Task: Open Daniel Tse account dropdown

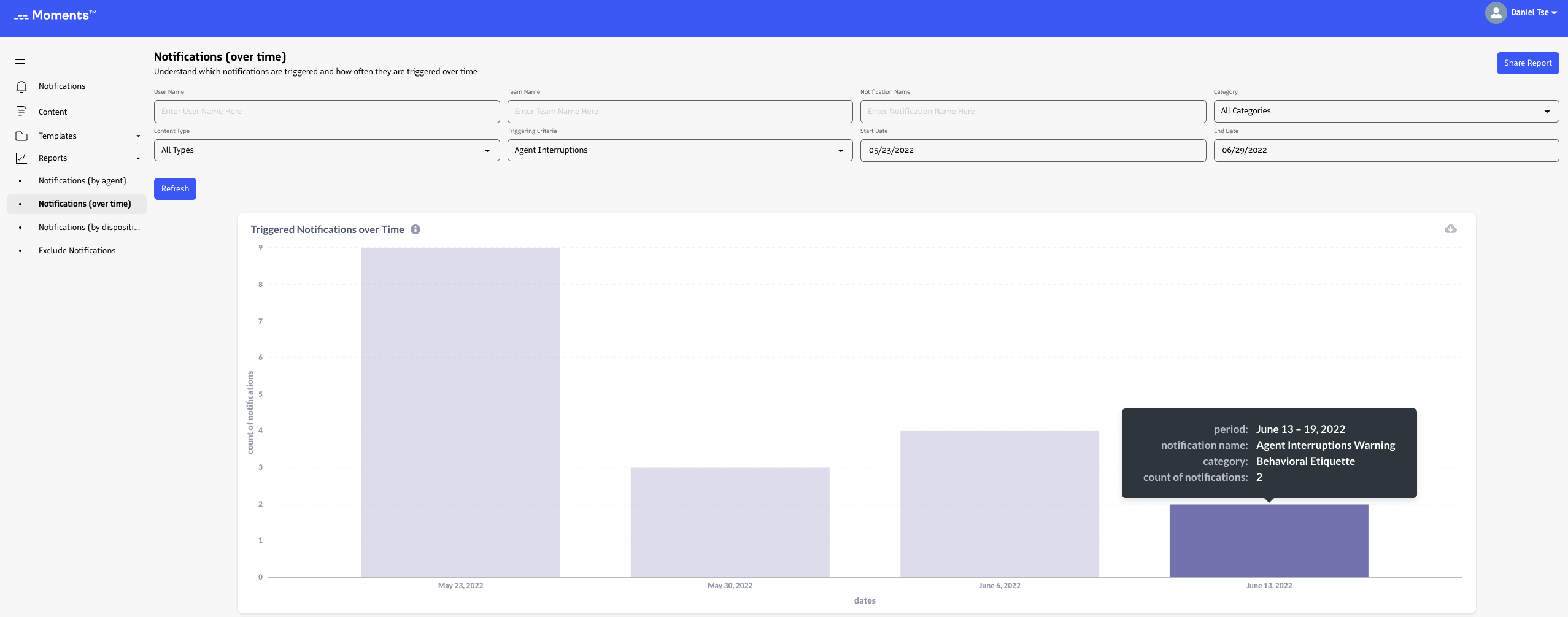Action: [1534, 13]
